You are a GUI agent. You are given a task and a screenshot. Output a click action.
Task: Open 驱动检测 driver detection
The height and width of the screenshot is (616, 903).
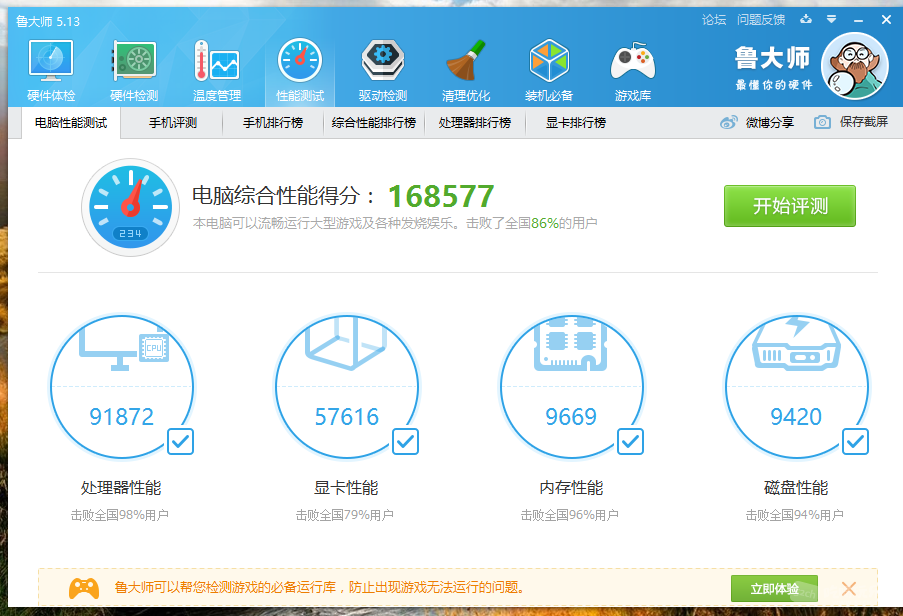[382, 71]
